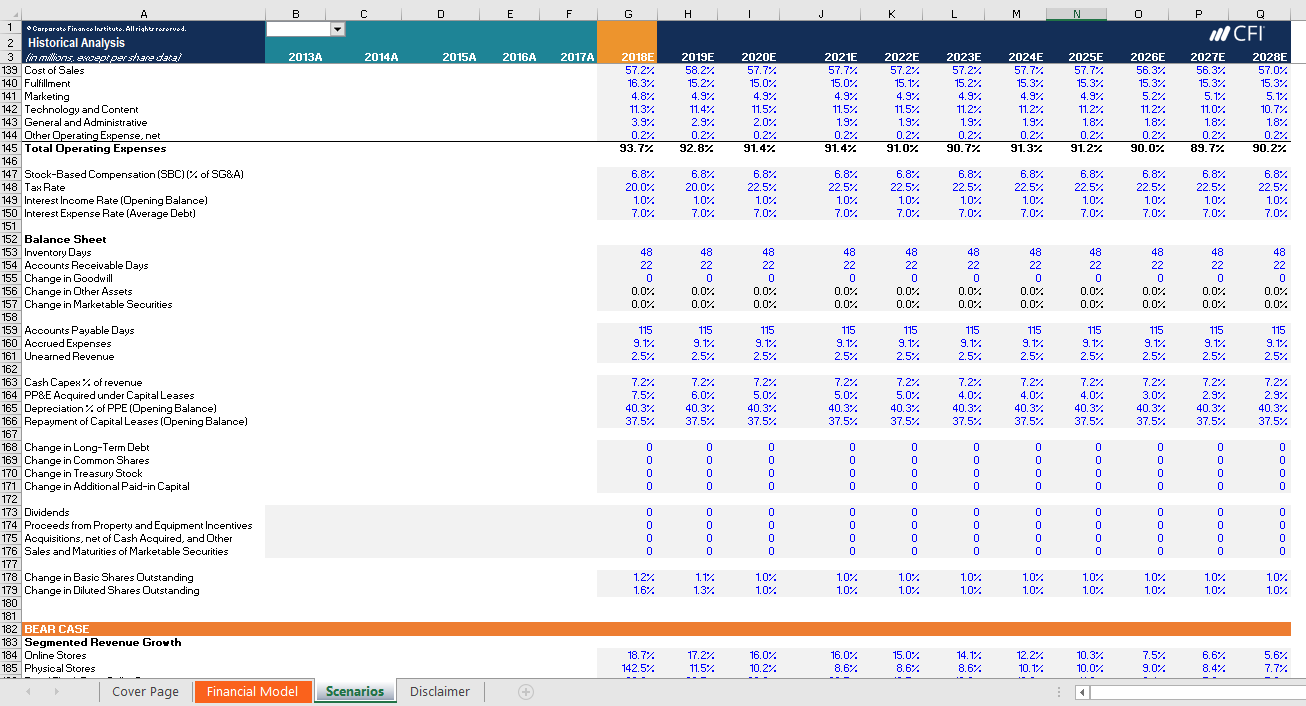
Task: Click the horizontal scrollbar left arrow
Action: [x=1082, y=691]
